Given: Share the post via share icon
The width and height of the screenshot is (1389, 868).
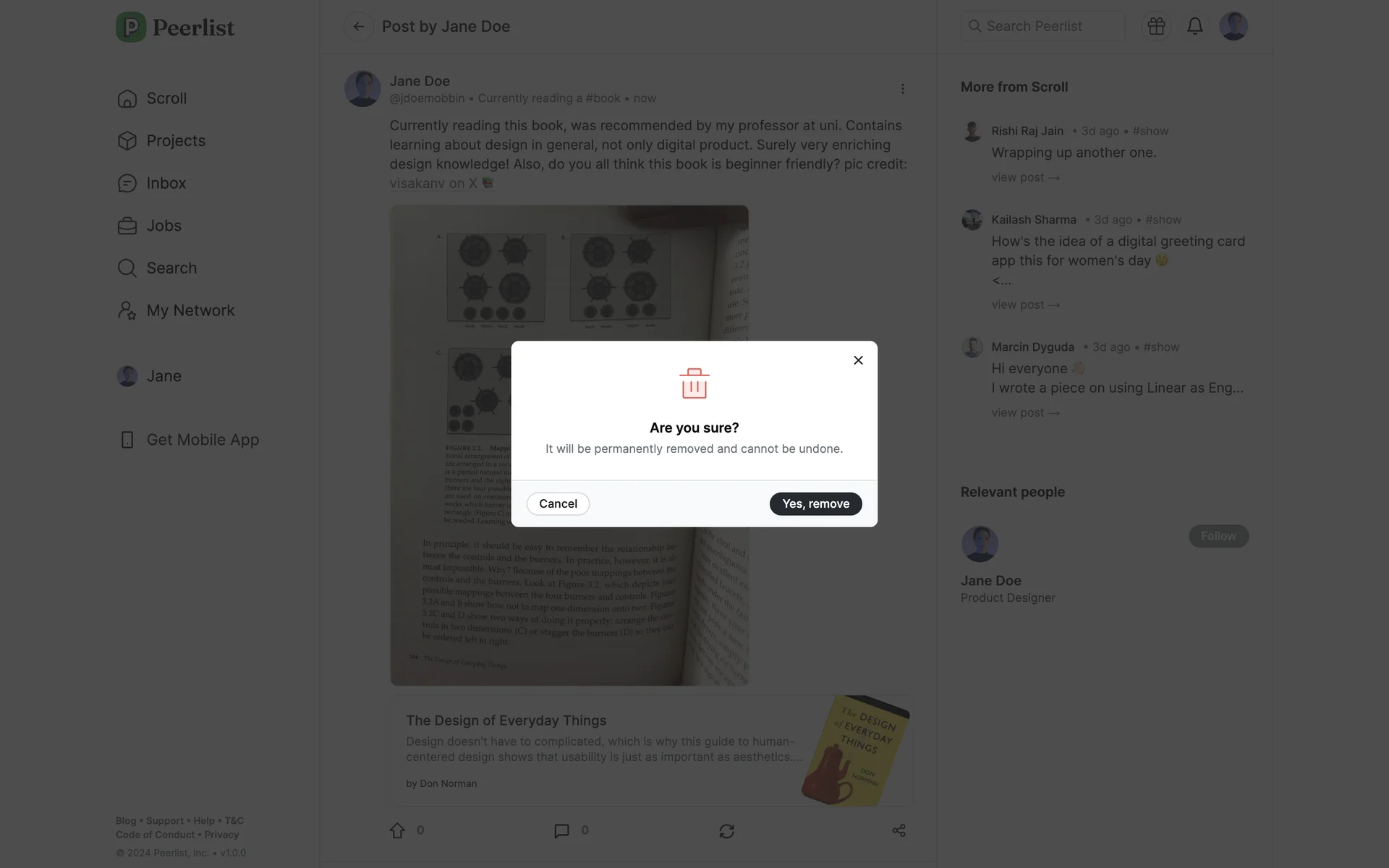Looking at the screenshot, I should click(899, 830).
